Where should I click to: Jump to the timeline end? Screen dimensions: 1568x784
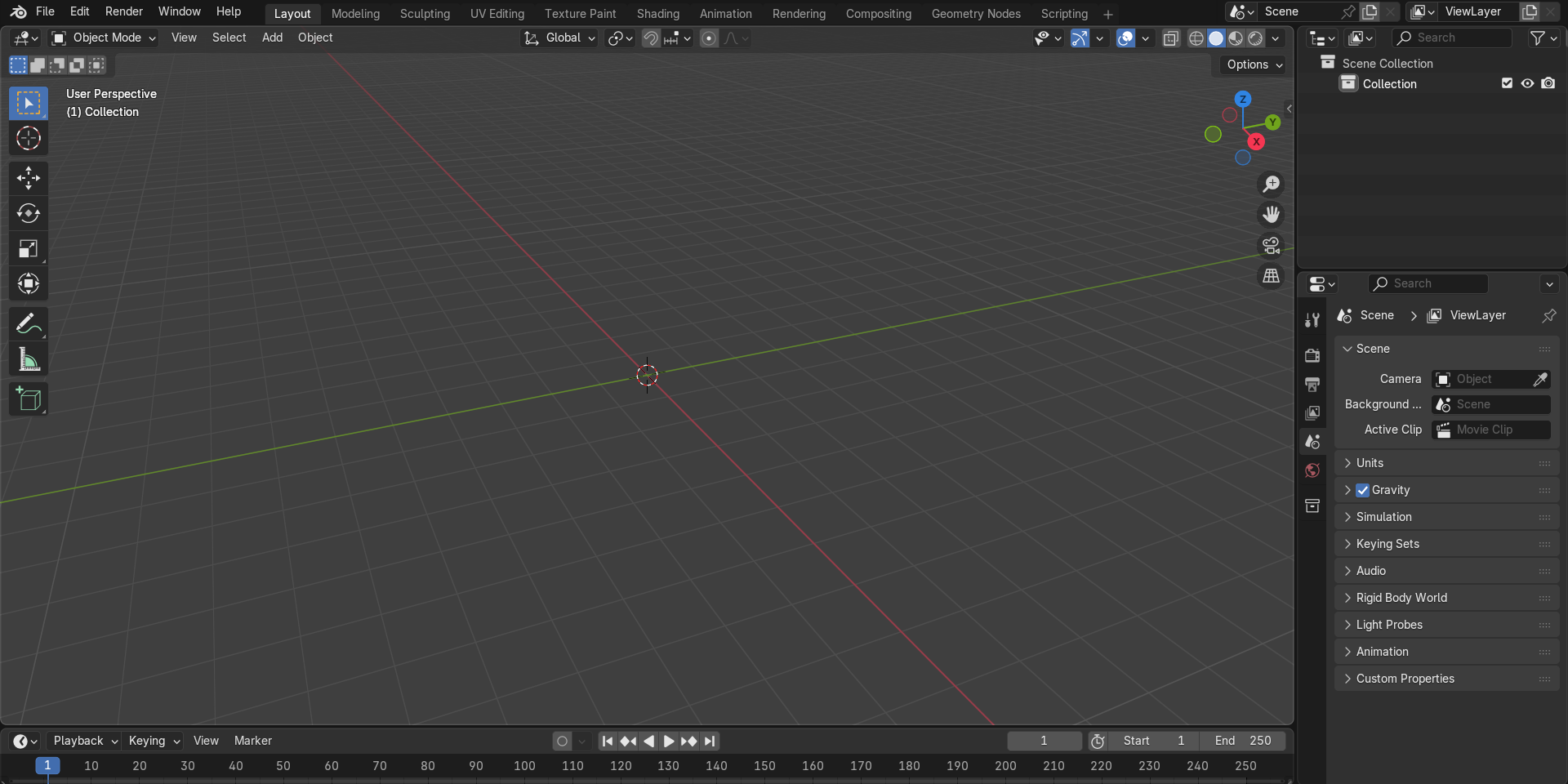pyautogui.click(x=710, y=742)
